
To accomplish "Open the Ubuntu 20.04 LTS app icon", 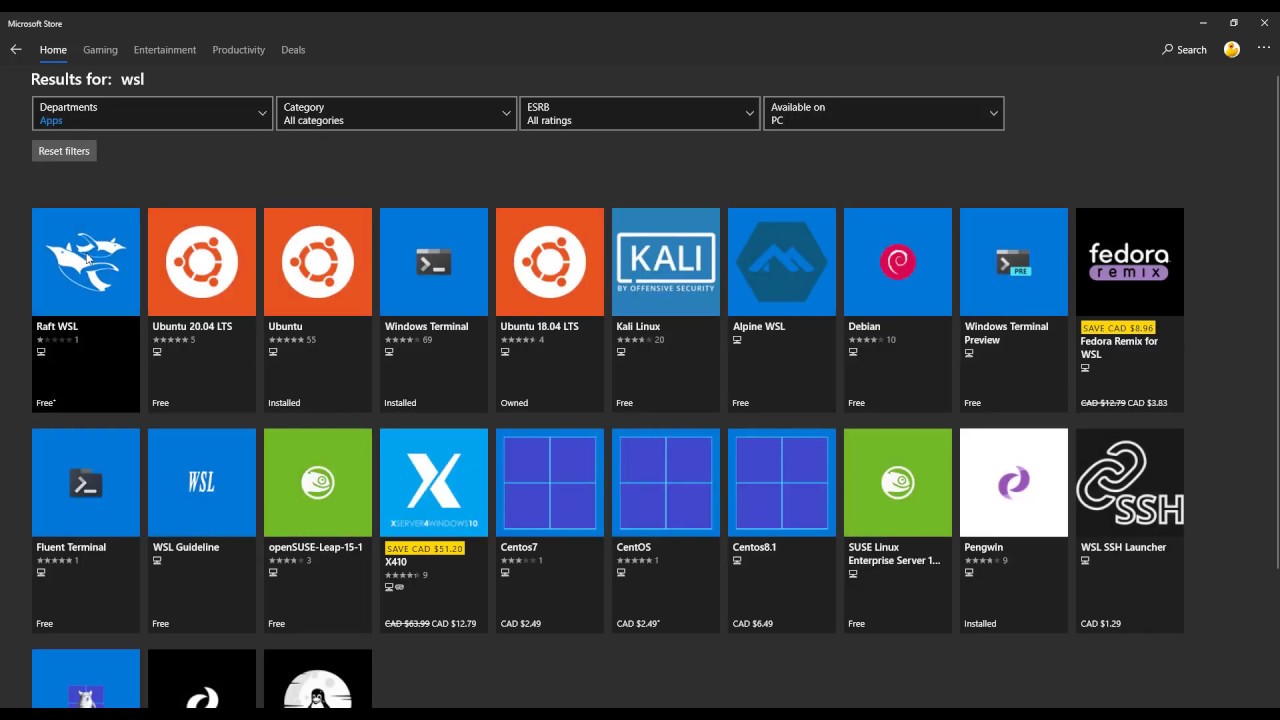I will click(202, 262).
